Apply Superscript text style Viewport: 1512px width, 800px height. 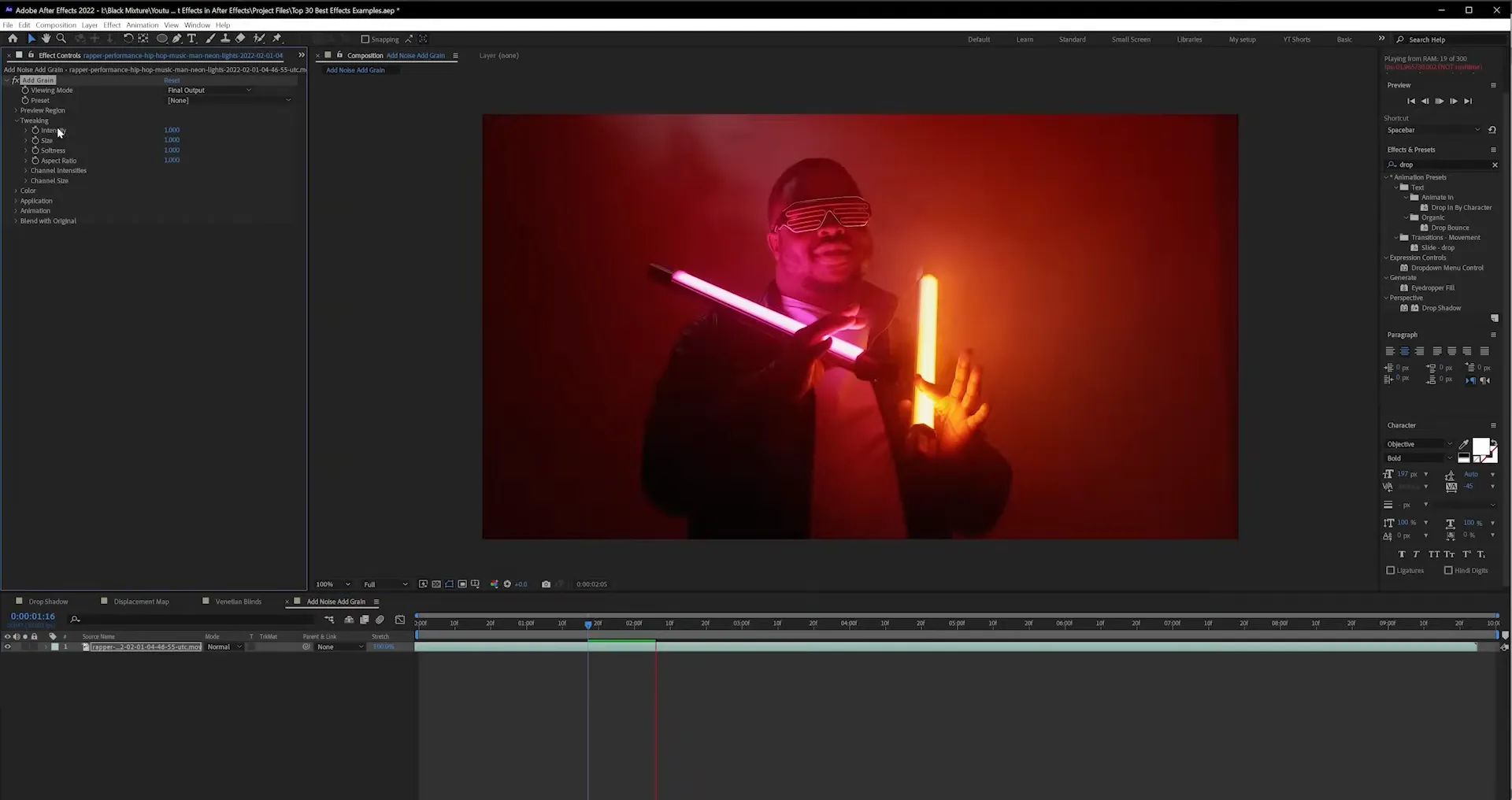[x=1466, y=554]
